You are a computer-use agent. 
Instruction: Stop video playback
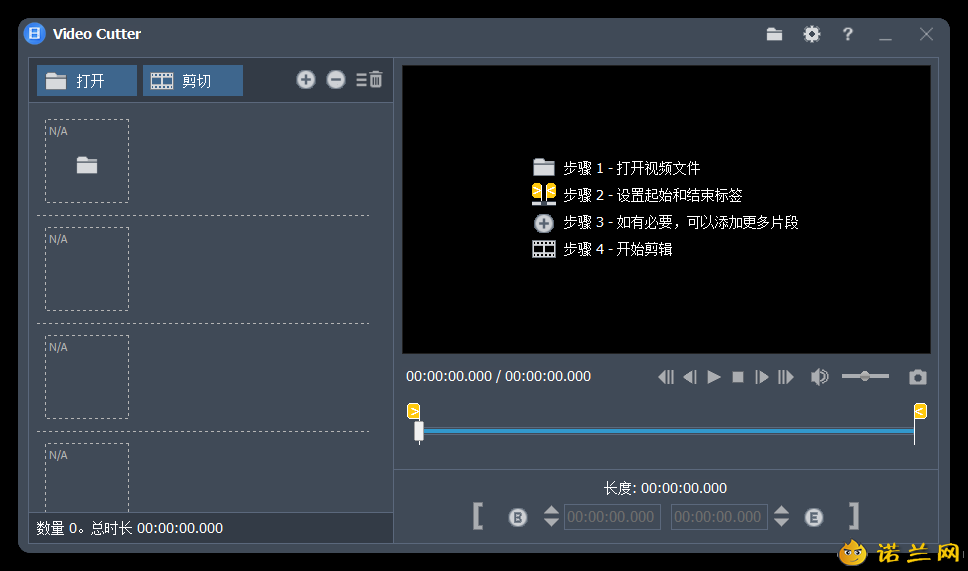point(738,377)
